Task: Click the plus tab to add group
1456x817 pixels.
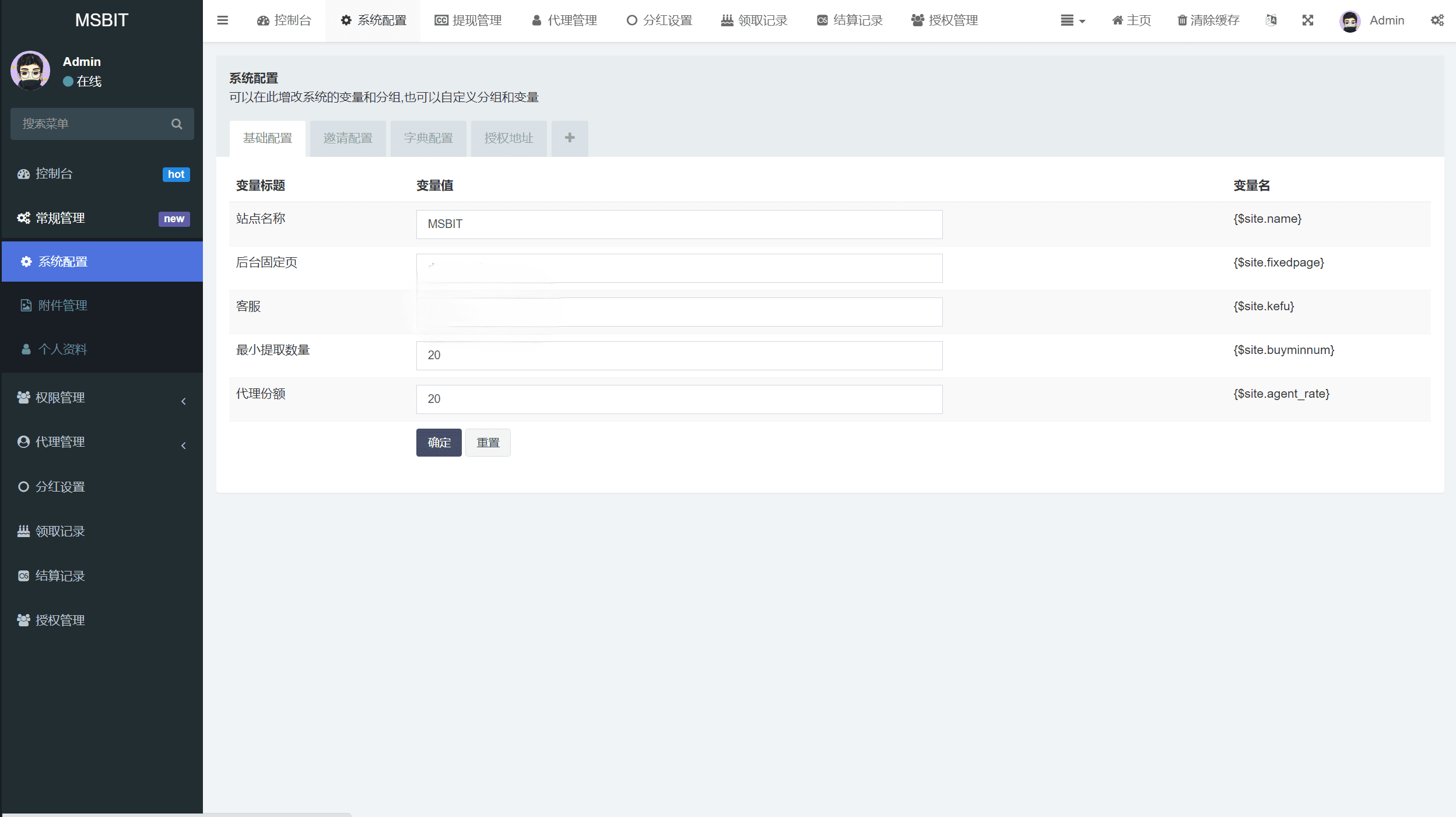Action: 570,138
